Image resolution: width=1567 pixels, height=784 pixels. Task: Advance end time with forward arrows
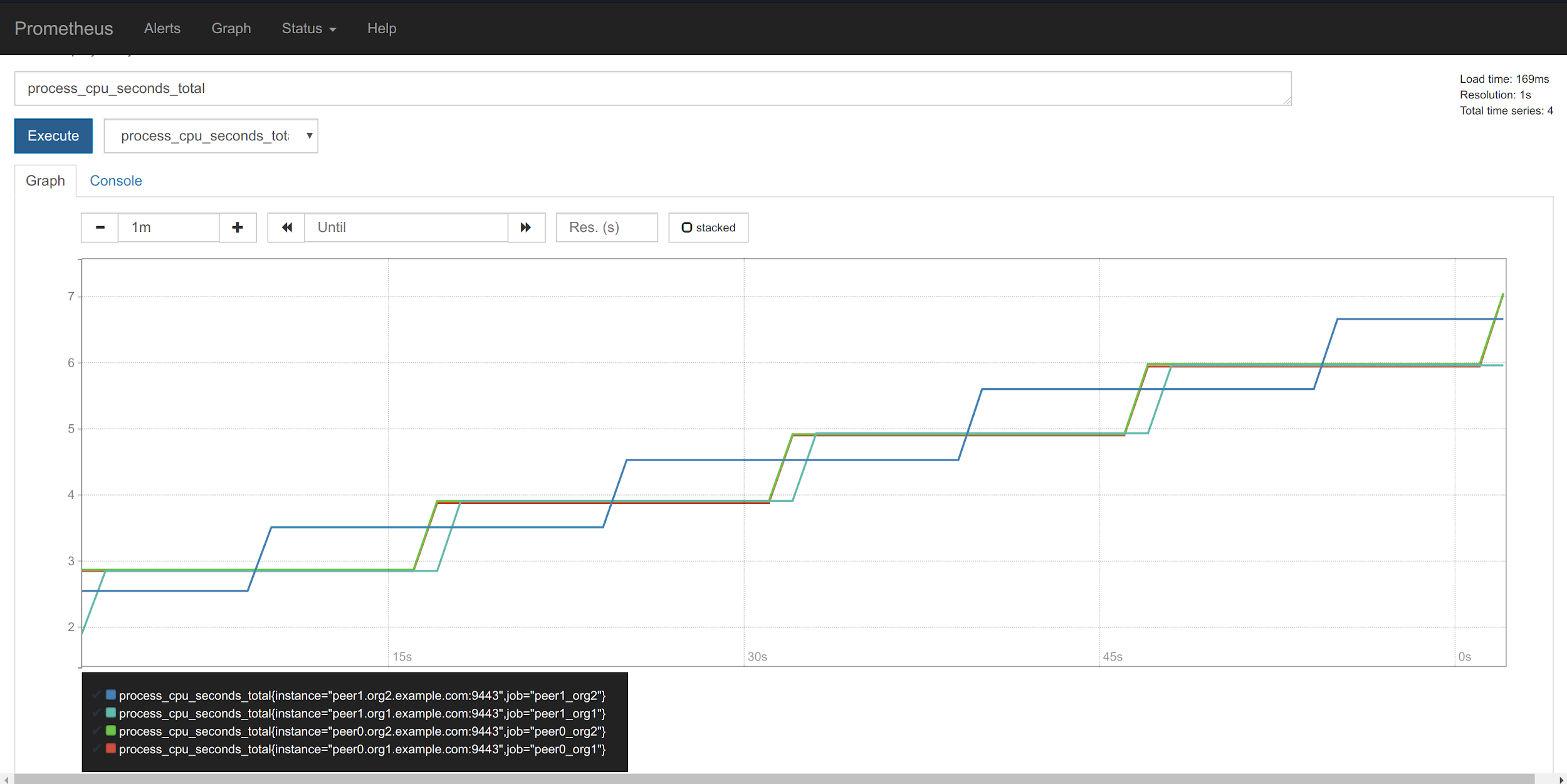526,227
